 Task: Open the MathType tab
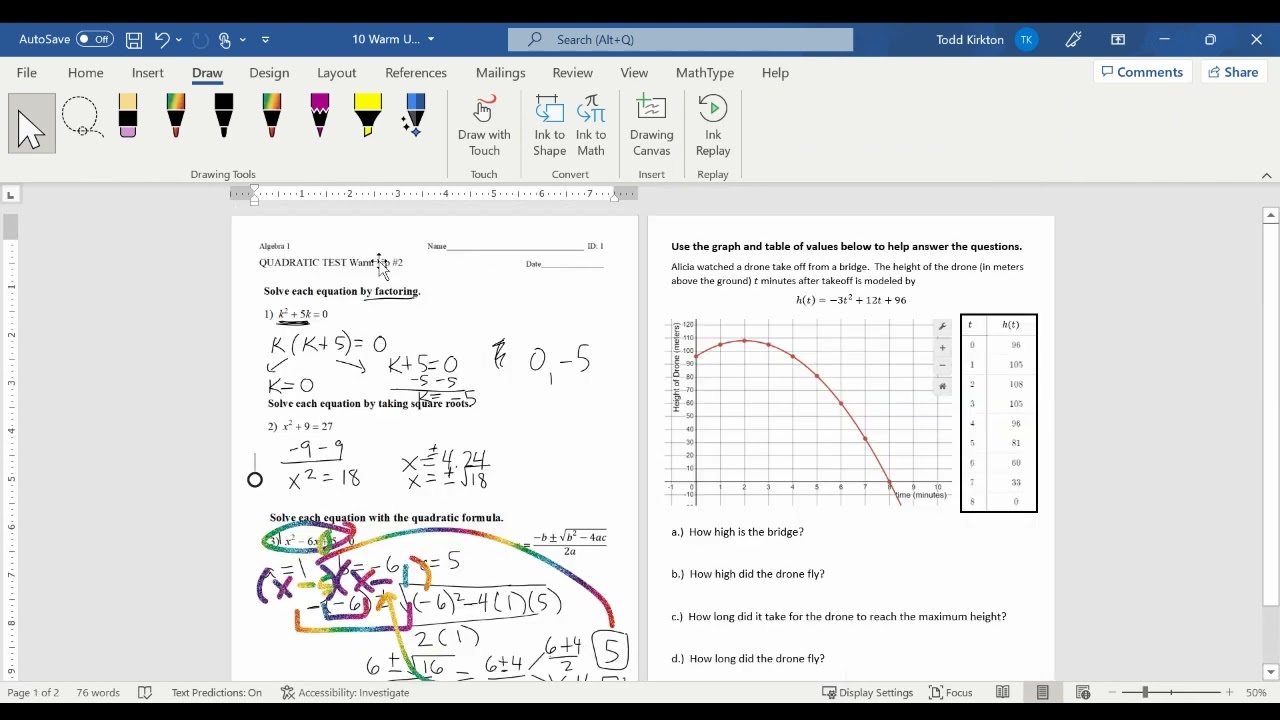705,73
